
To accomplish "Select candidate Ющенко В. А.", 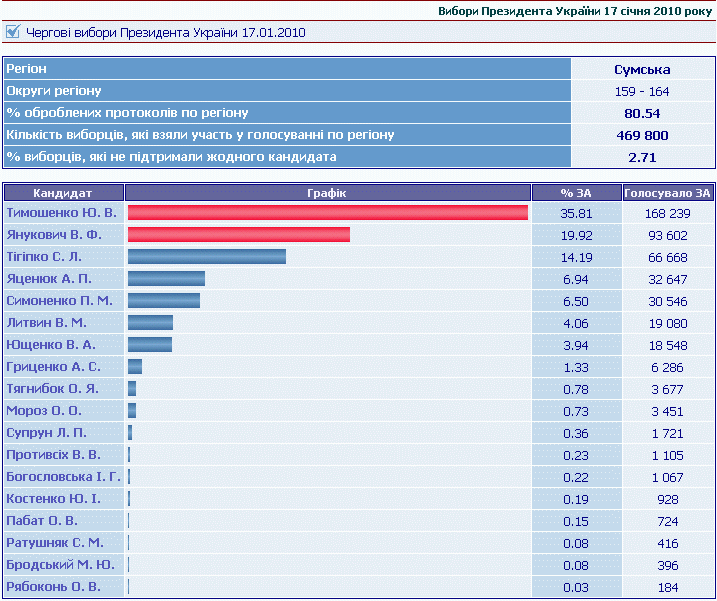I will tap(50, 345).
